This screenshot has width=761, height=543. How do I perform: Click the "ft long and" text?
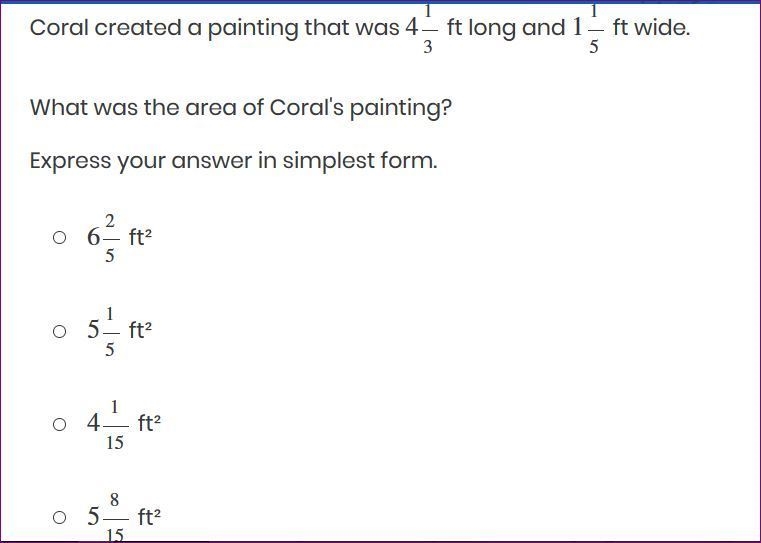tap(506, 28)
